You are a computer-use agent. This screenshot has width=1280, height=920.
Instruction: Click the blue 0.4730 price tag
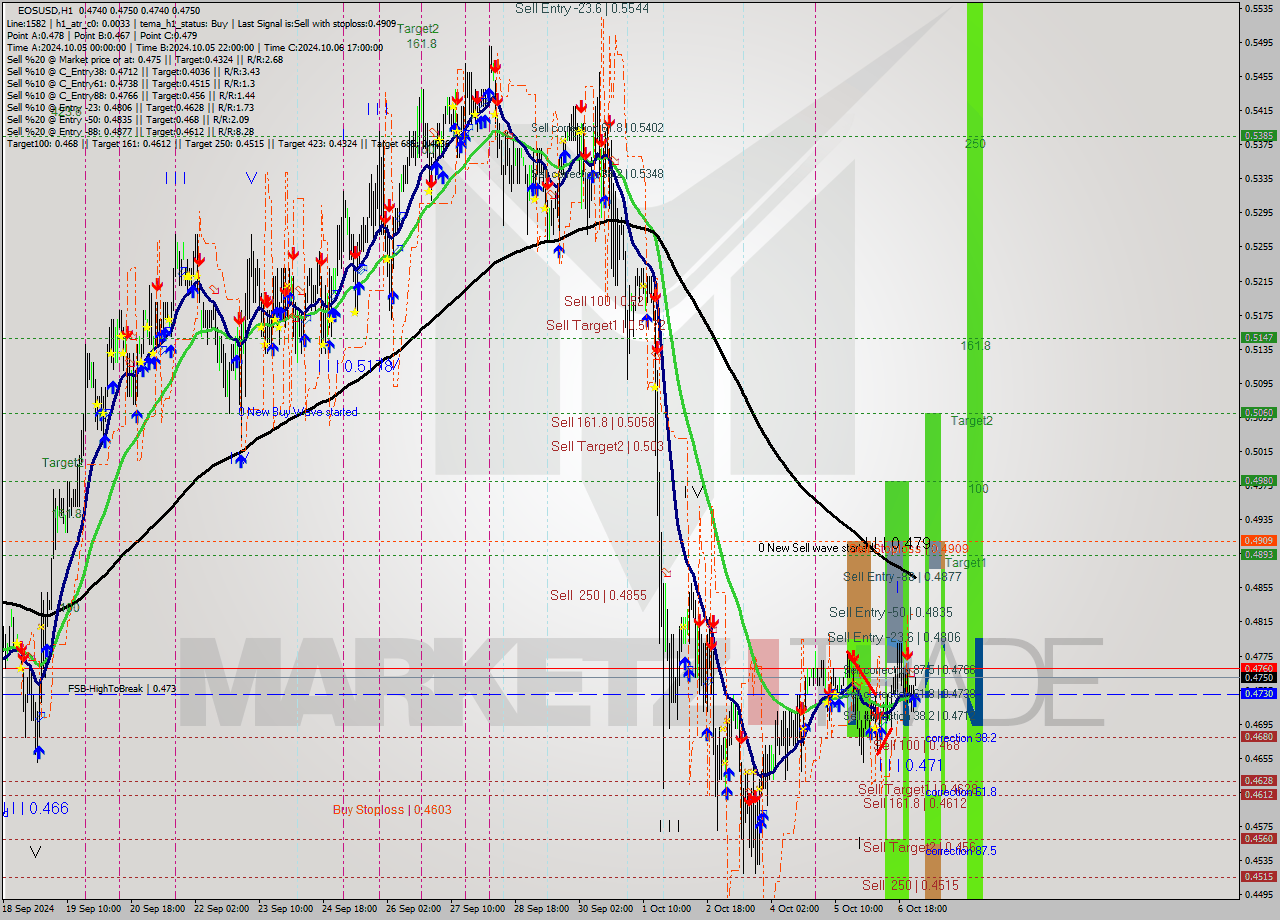[x=1258, y=693]
